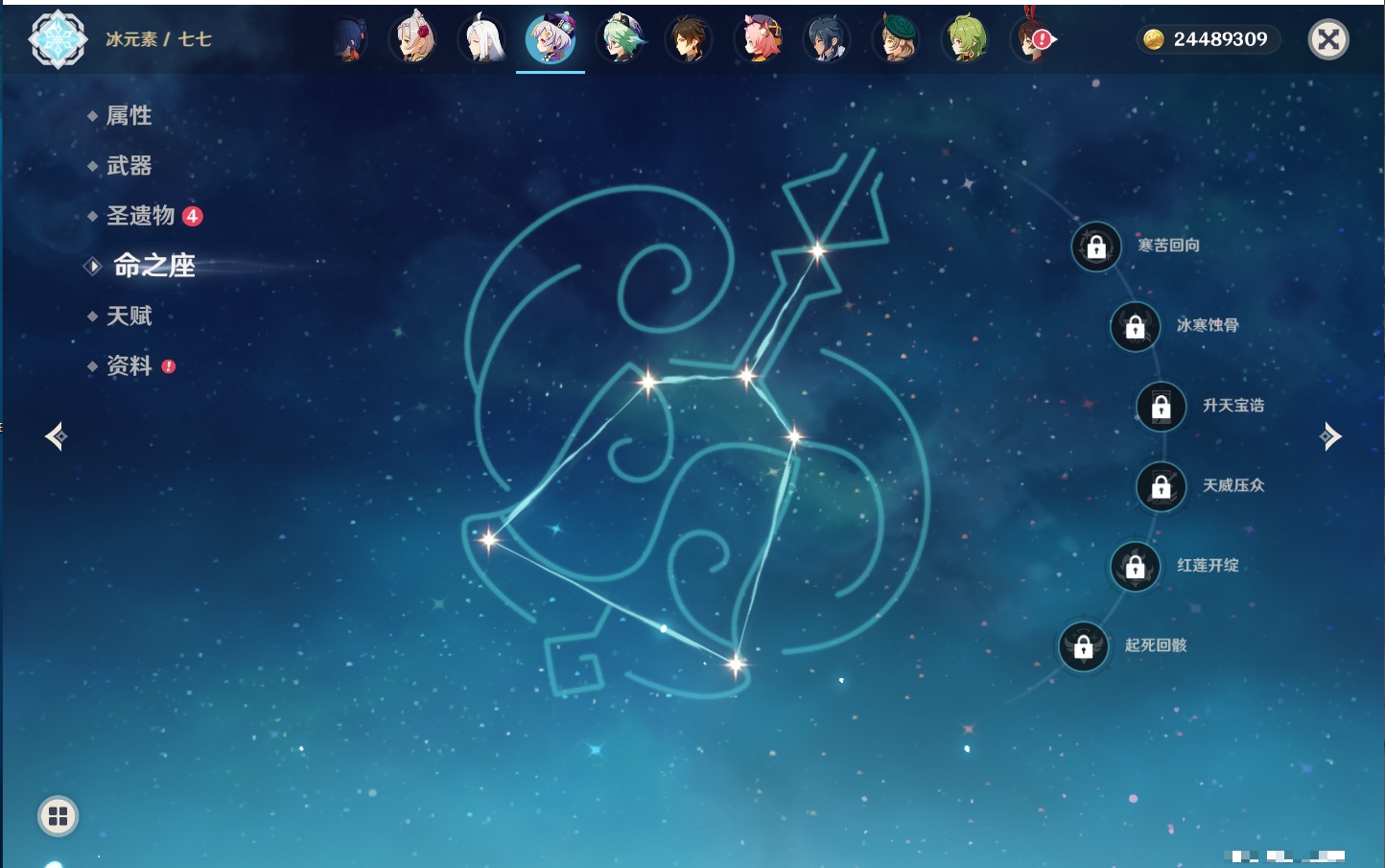Image resolution: width=1385 pixels, height=868 pixels.
Task: Open the locked 寒苦回向 constellation node
Action: [1096, 246]
